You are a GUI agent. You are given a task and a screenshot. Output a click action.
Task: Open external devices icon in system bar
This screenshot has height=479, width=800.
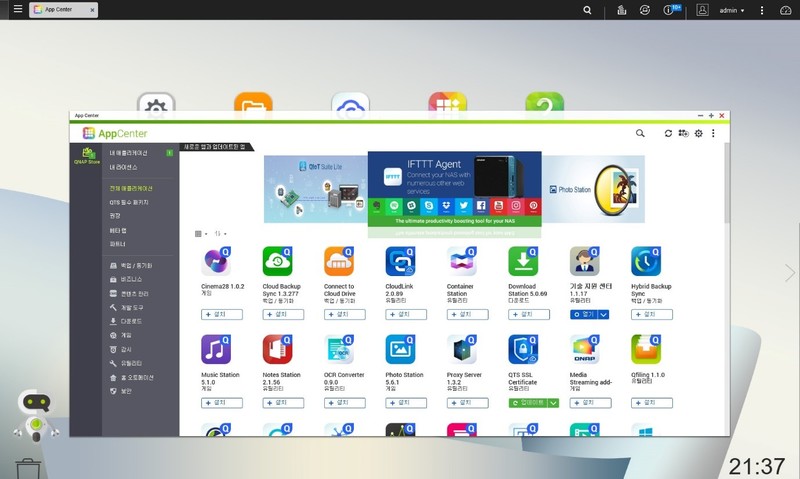pos(645,10)
